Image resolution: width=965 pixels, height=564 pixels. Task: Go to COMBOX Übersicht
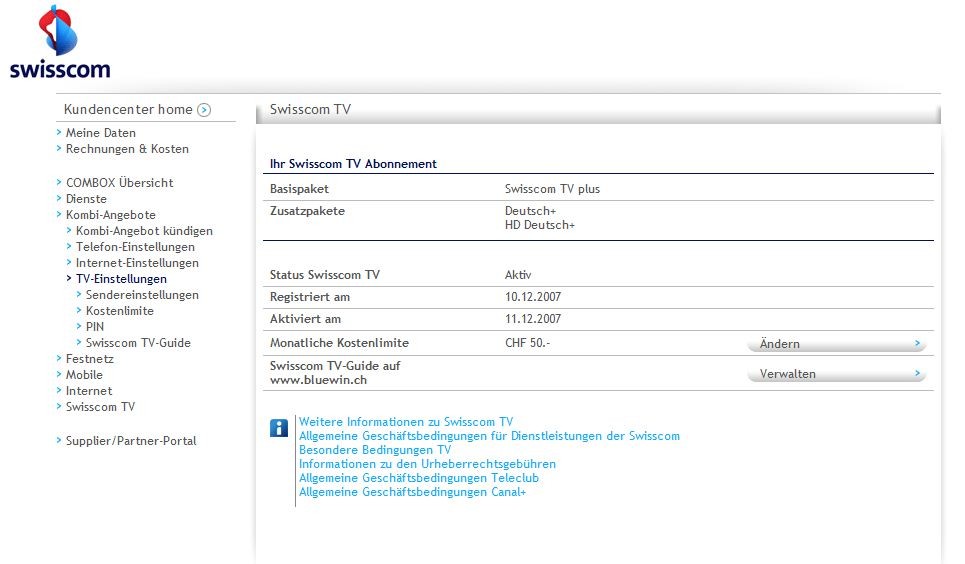(119, 183)
